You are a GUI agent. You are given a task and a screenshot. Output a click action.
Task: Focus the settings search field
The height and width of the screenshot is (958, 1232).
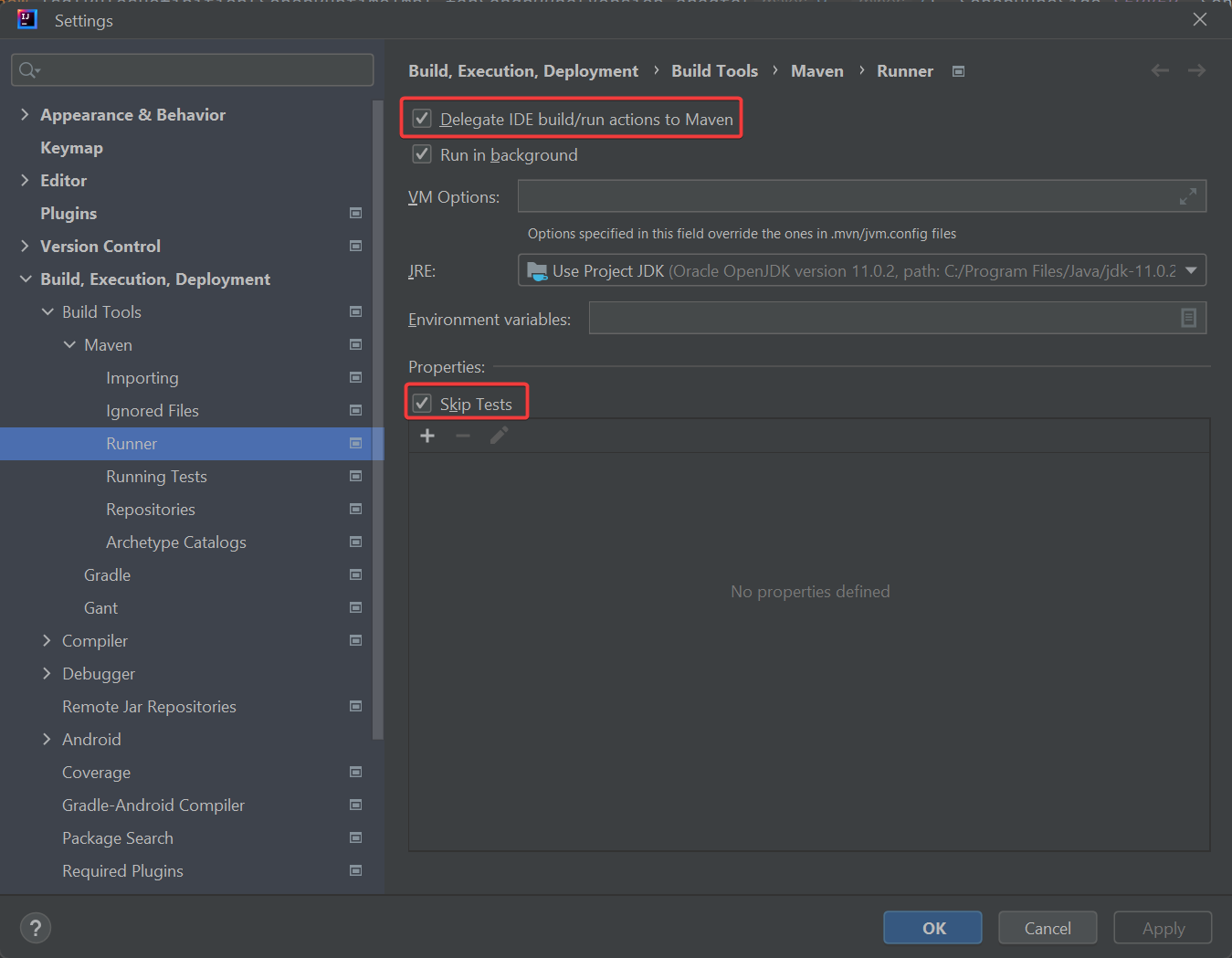[193, 69]
